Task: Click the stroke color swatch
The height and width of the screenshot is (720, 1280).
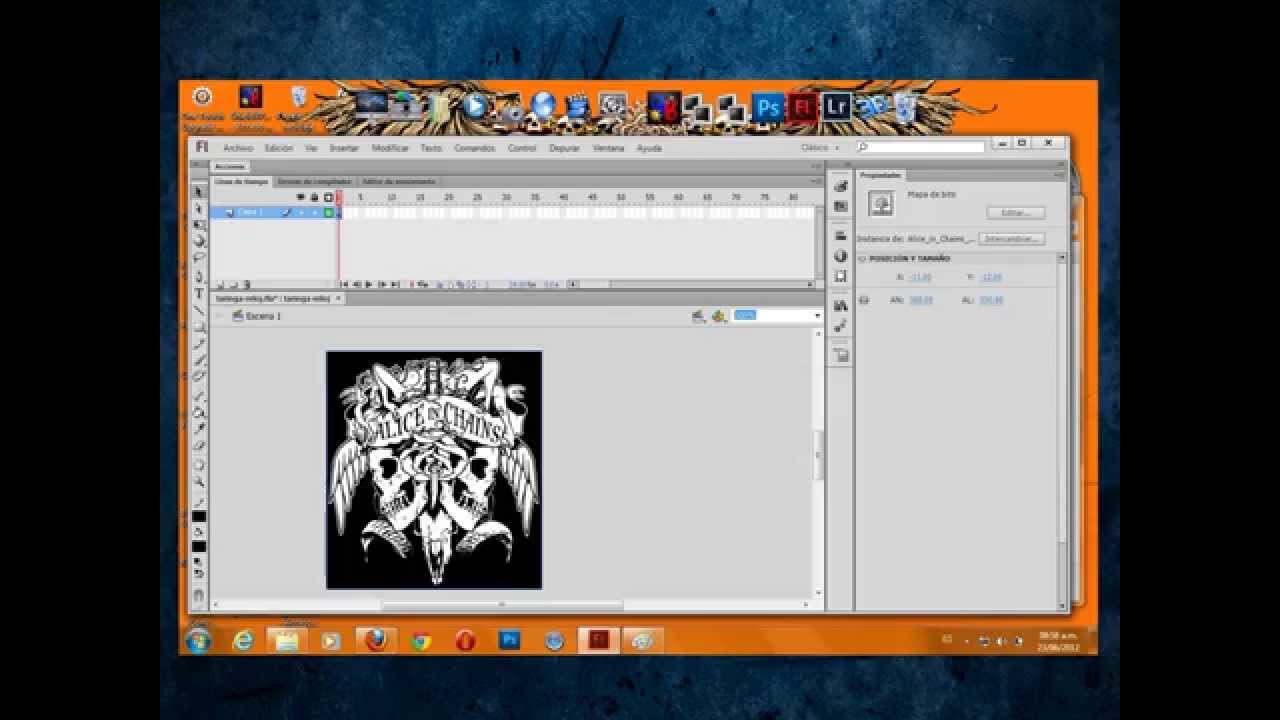Action: point(199,516)
